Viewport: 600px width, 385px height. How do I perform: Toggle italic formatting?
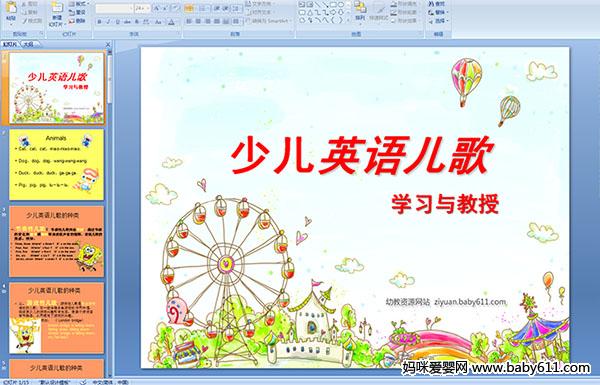pos(109,22)
